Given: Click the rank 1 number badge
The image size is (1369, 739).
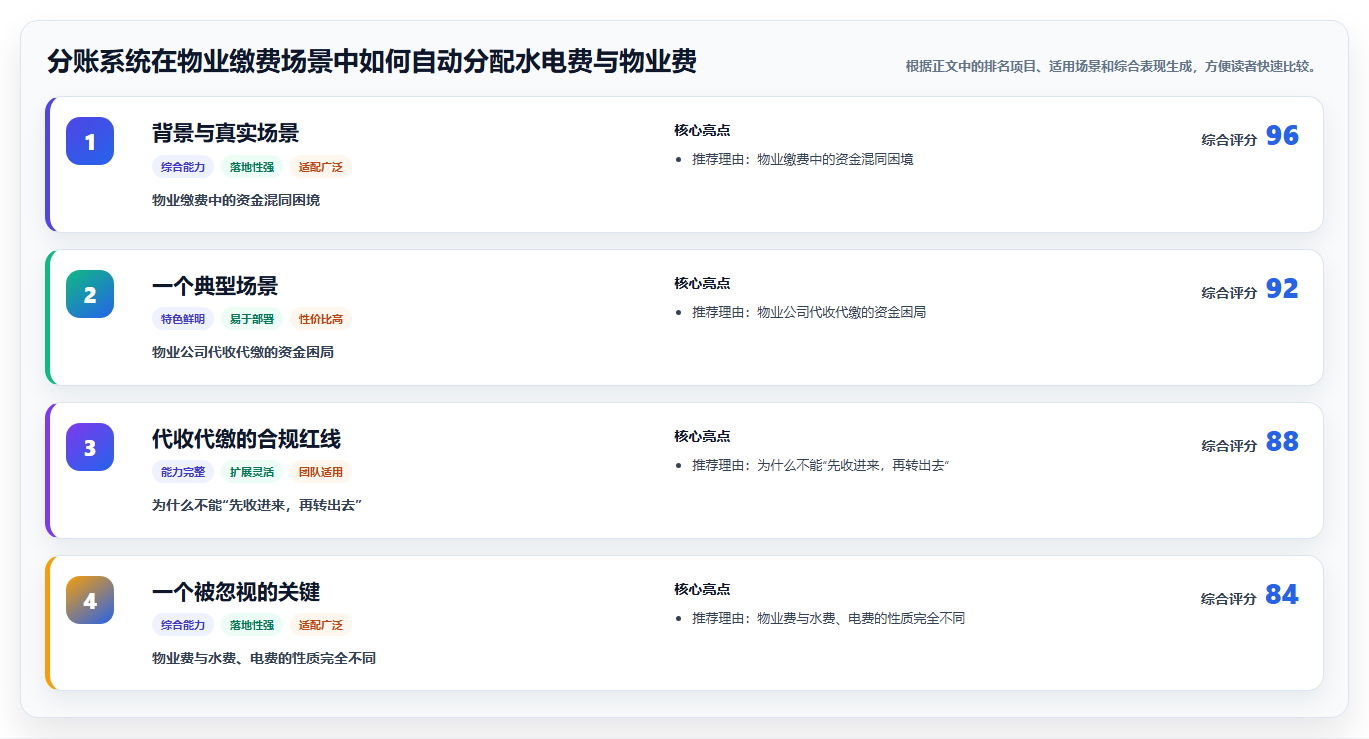Looking at the screenshot, I should point(90,141).
